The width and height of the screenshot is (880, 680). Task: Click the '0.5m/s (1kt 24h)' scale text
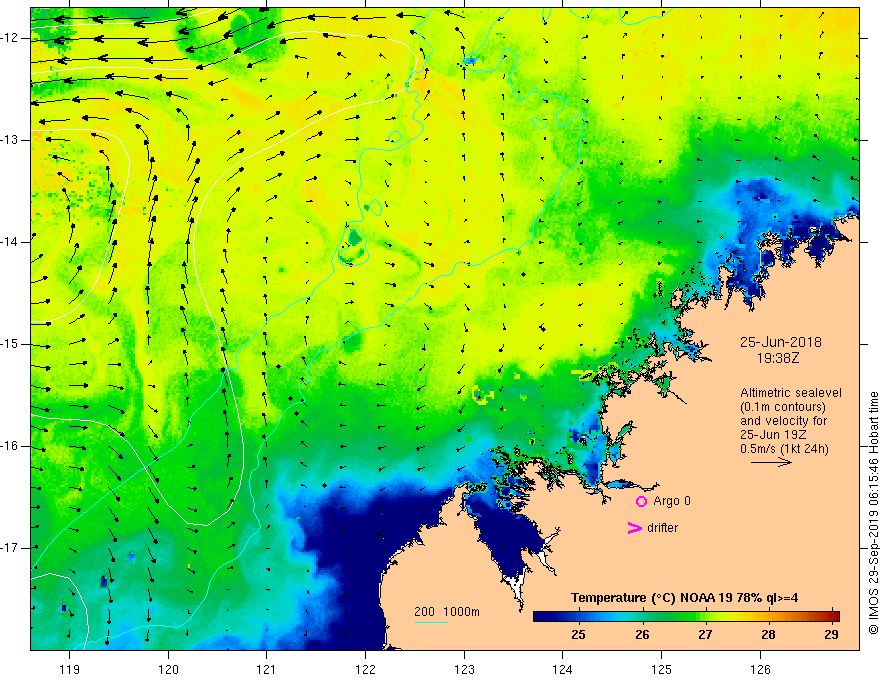point(784,449)
